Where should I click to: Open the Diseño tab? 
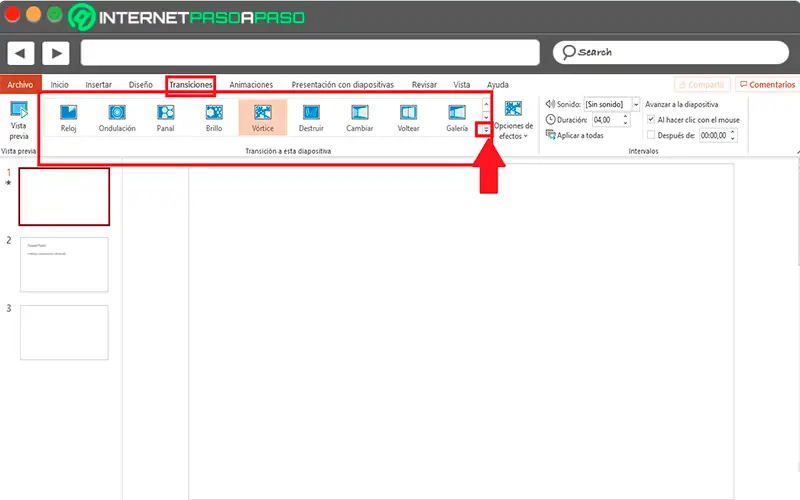tap(140, 85)
